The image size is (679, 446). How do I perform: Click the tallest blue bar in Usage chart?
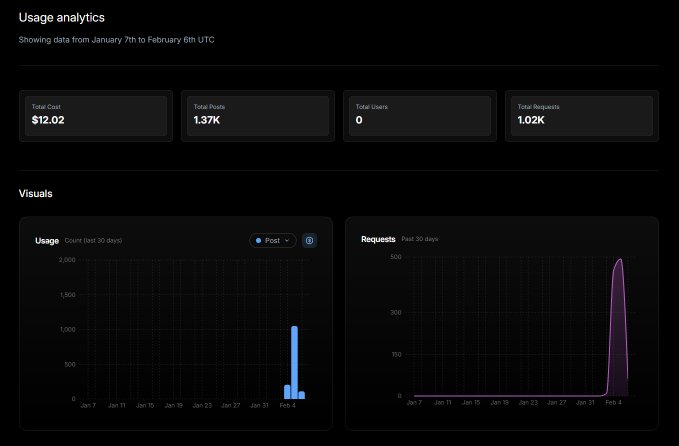(x=294, y=362)
